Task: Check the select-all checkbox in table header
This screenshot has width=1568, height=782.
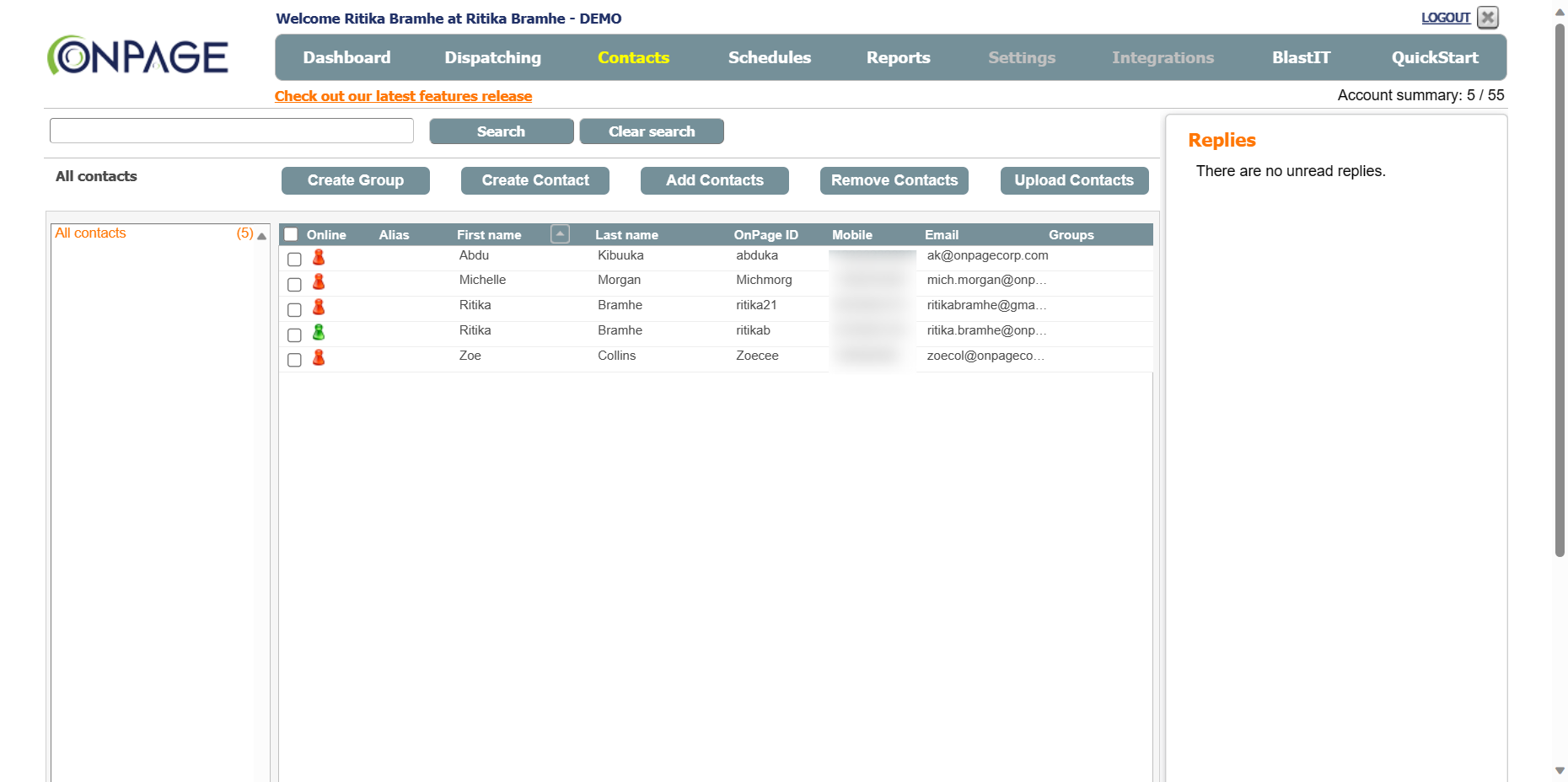Action: tap(291, 235)
